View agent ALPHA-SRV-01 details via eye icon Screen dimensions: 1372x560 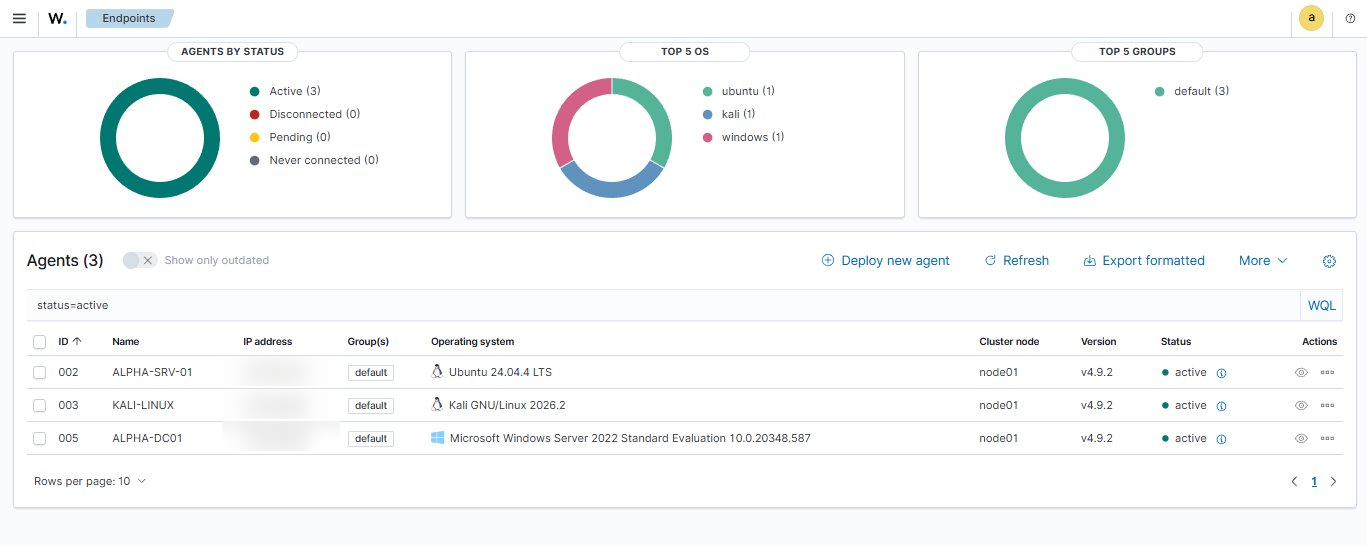[1301, 372]
